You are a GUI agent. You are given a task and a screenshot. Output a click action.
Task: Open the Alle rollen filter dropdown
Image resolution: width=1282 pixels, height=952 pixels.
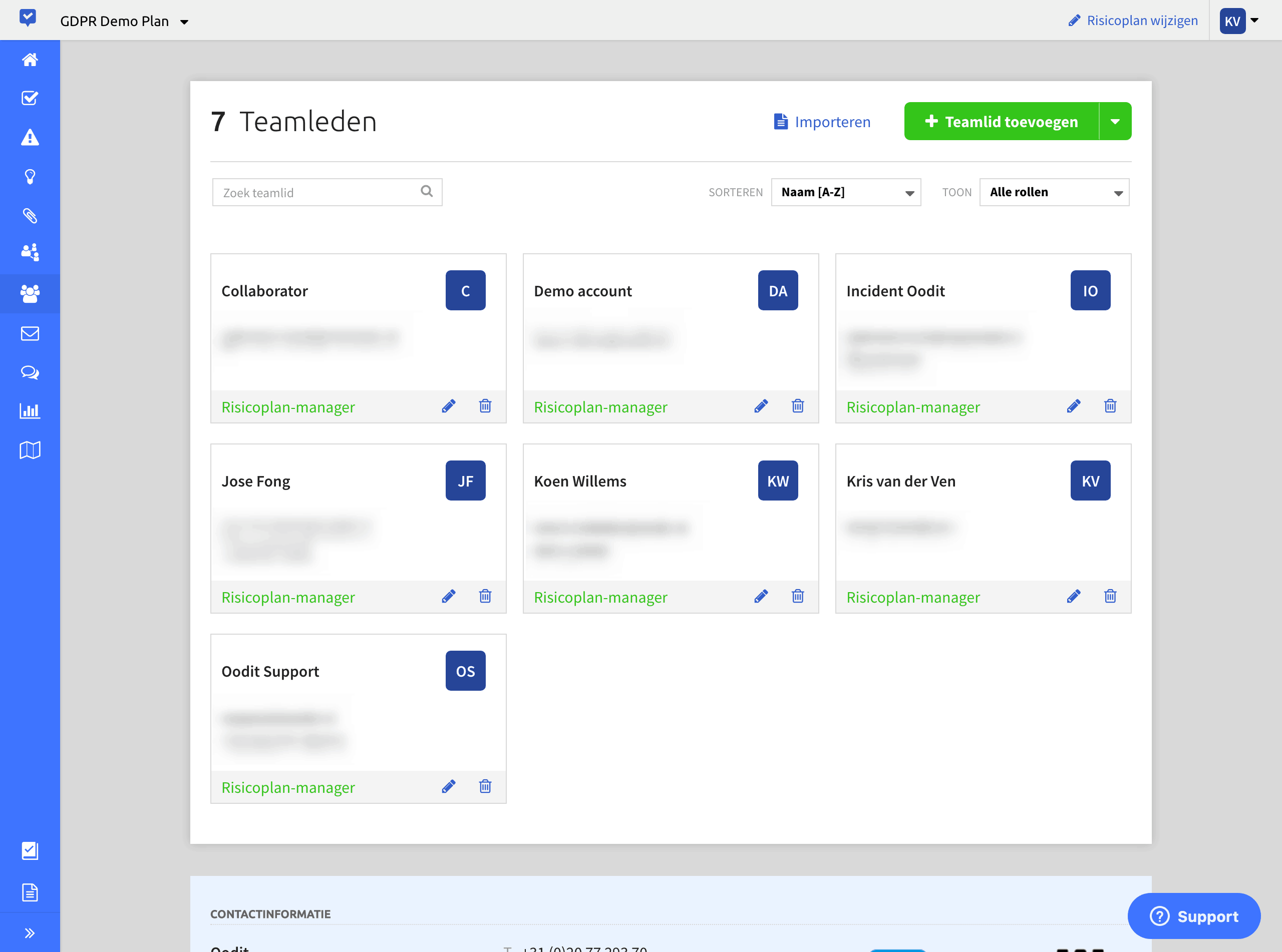1054,192
